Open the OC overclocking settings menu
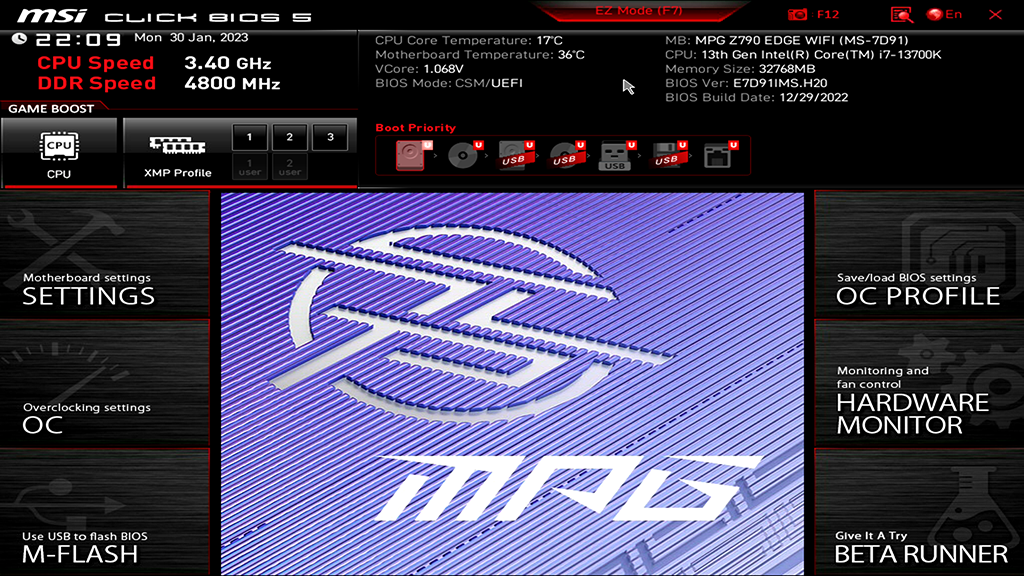 104,384
